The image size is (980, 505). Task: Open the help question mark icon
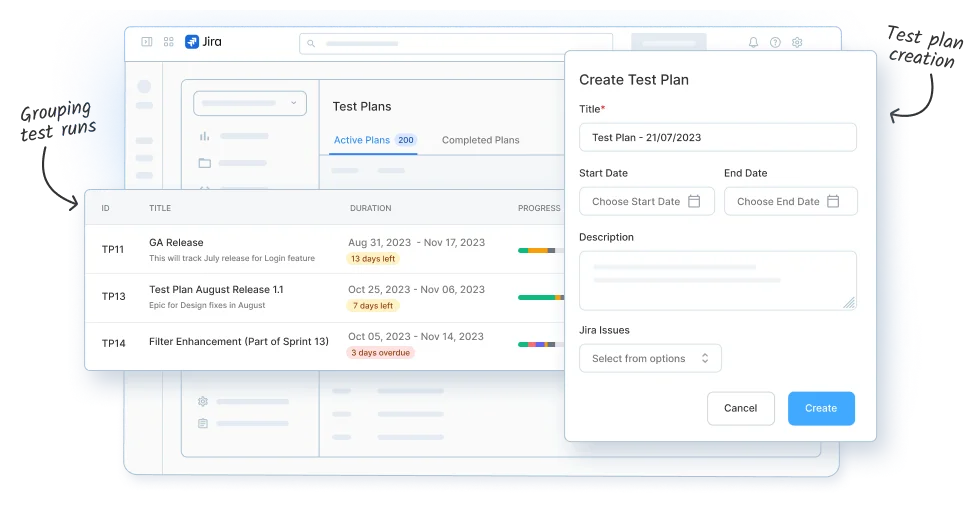tap(775, 42)
